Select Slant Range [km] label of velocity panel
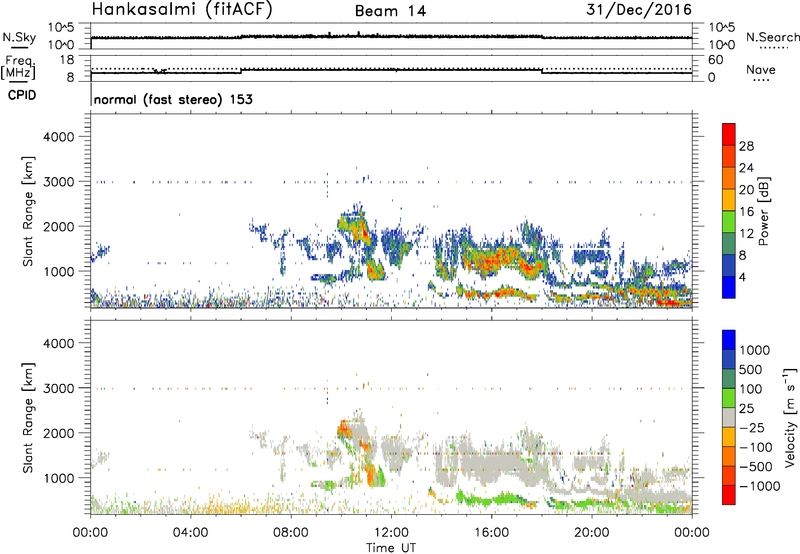This screenshot has width=800, height=554. point(28,418)
